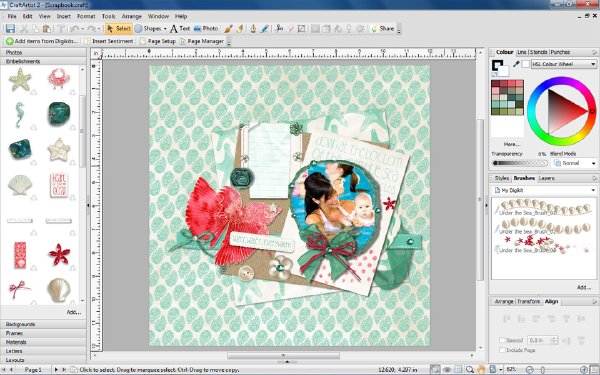Select the scissors cutting tool
The height and width of the screenshot is (375, 600).
pyautogui.click(x=279, y=29)
